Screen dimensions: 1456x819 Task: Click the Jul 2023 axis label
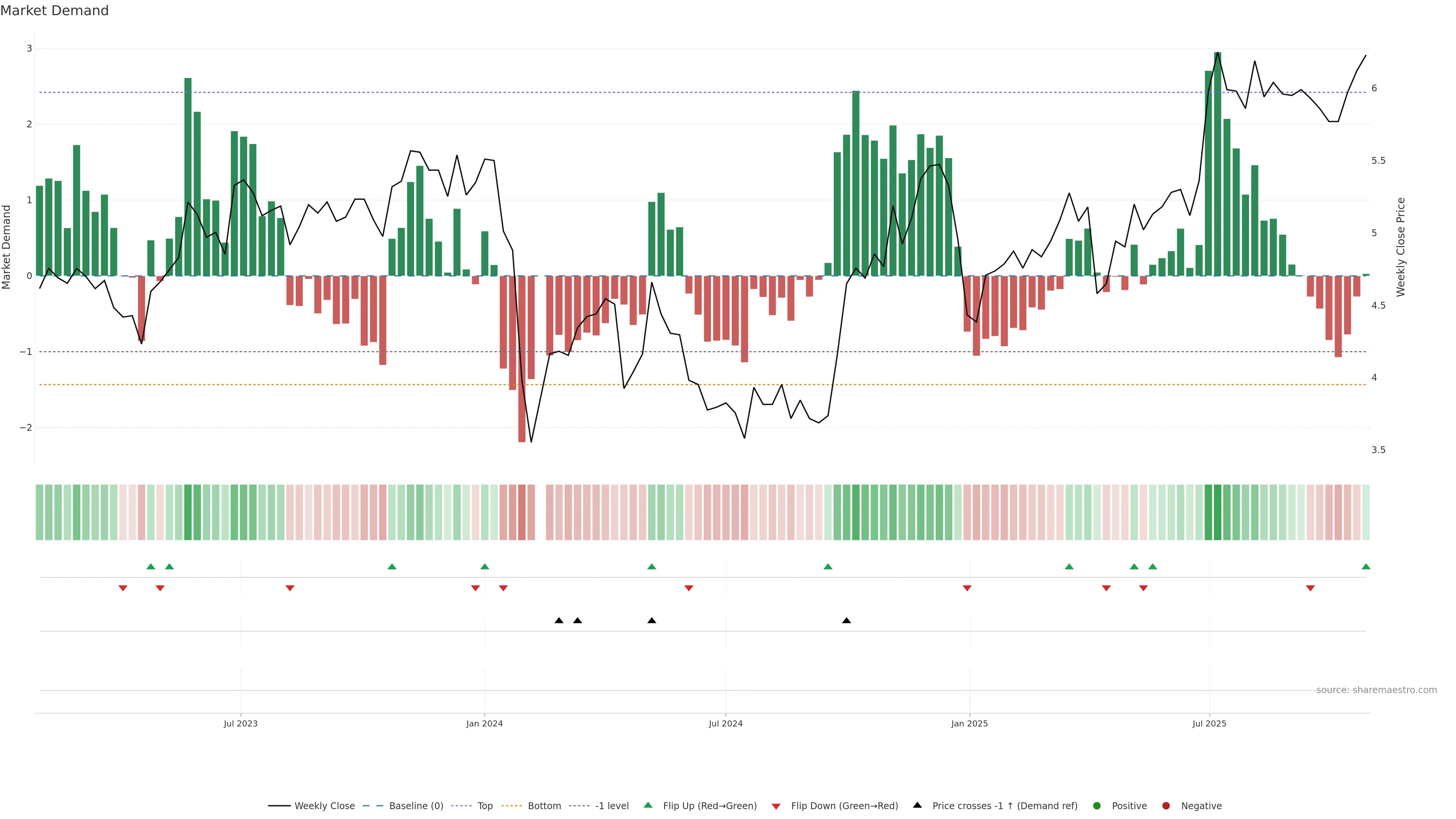pos(240,723)
